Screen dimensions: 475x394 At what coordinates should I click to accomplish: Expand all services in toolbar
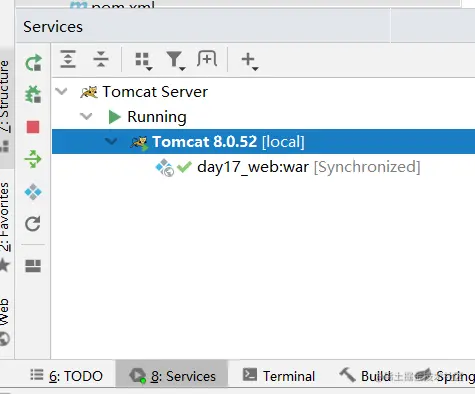point(68,59)
